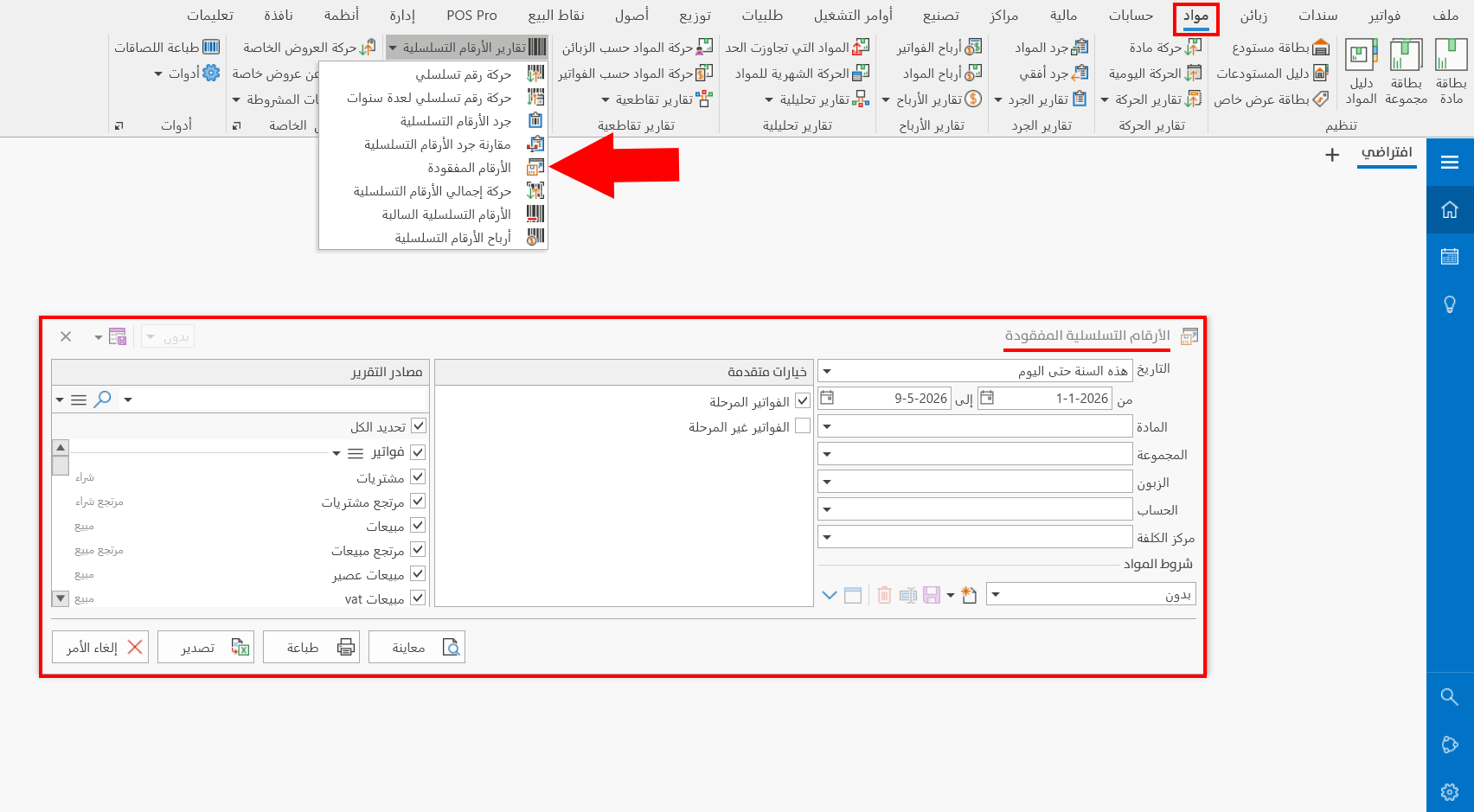Add new workspace tab with plus
Screen dimensions: 1474x812
click(x=1332, y=155)
